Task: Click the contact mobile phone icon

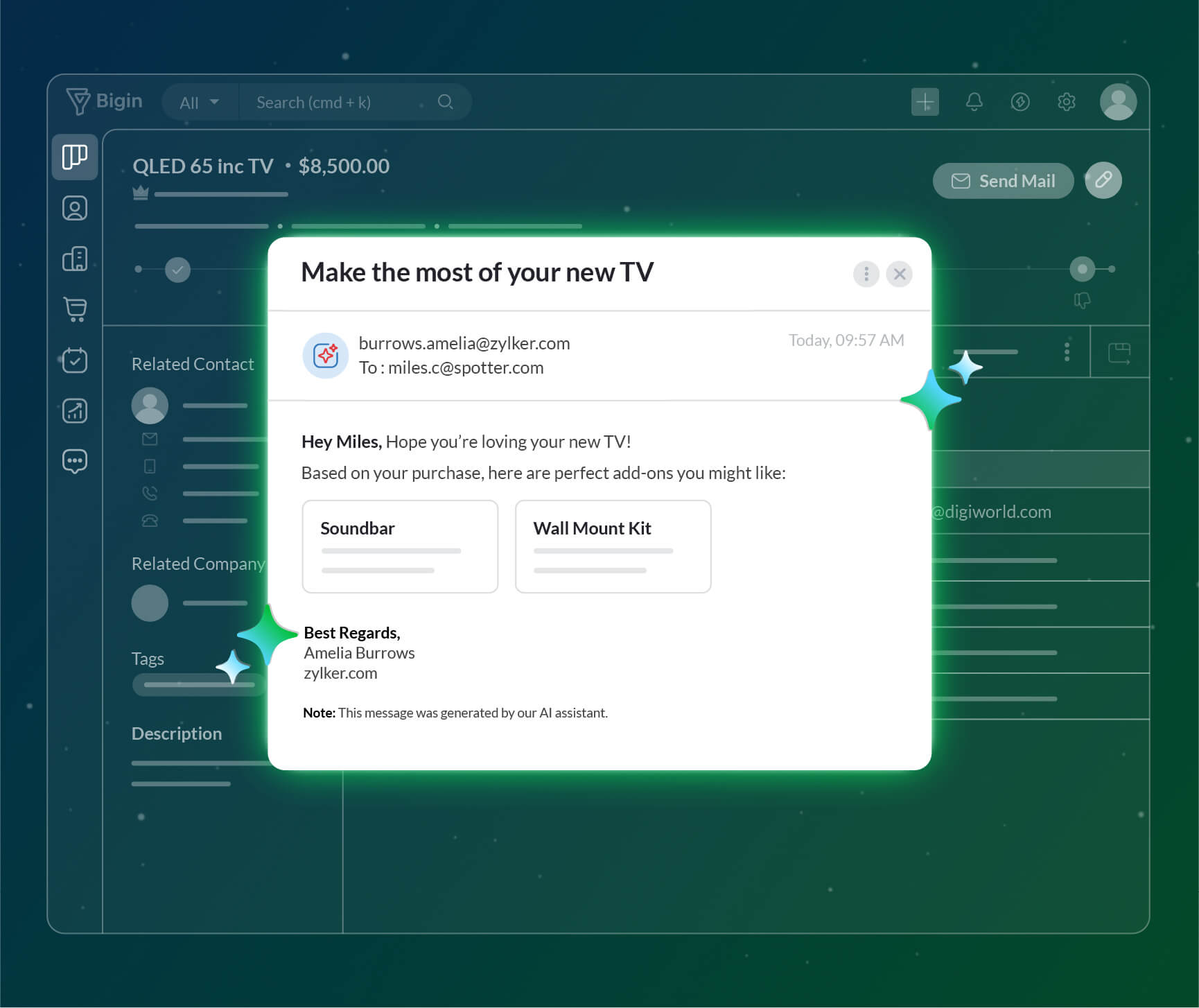Action: (150, 466)
